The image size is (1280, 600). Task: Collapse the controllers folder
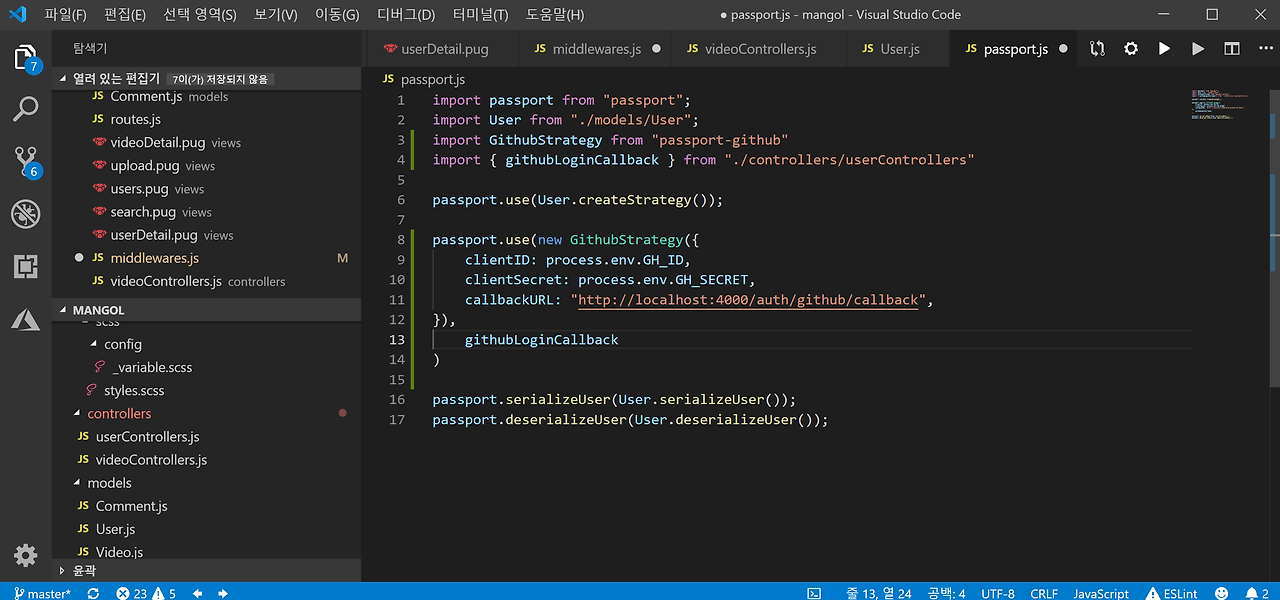pos(78,413)
